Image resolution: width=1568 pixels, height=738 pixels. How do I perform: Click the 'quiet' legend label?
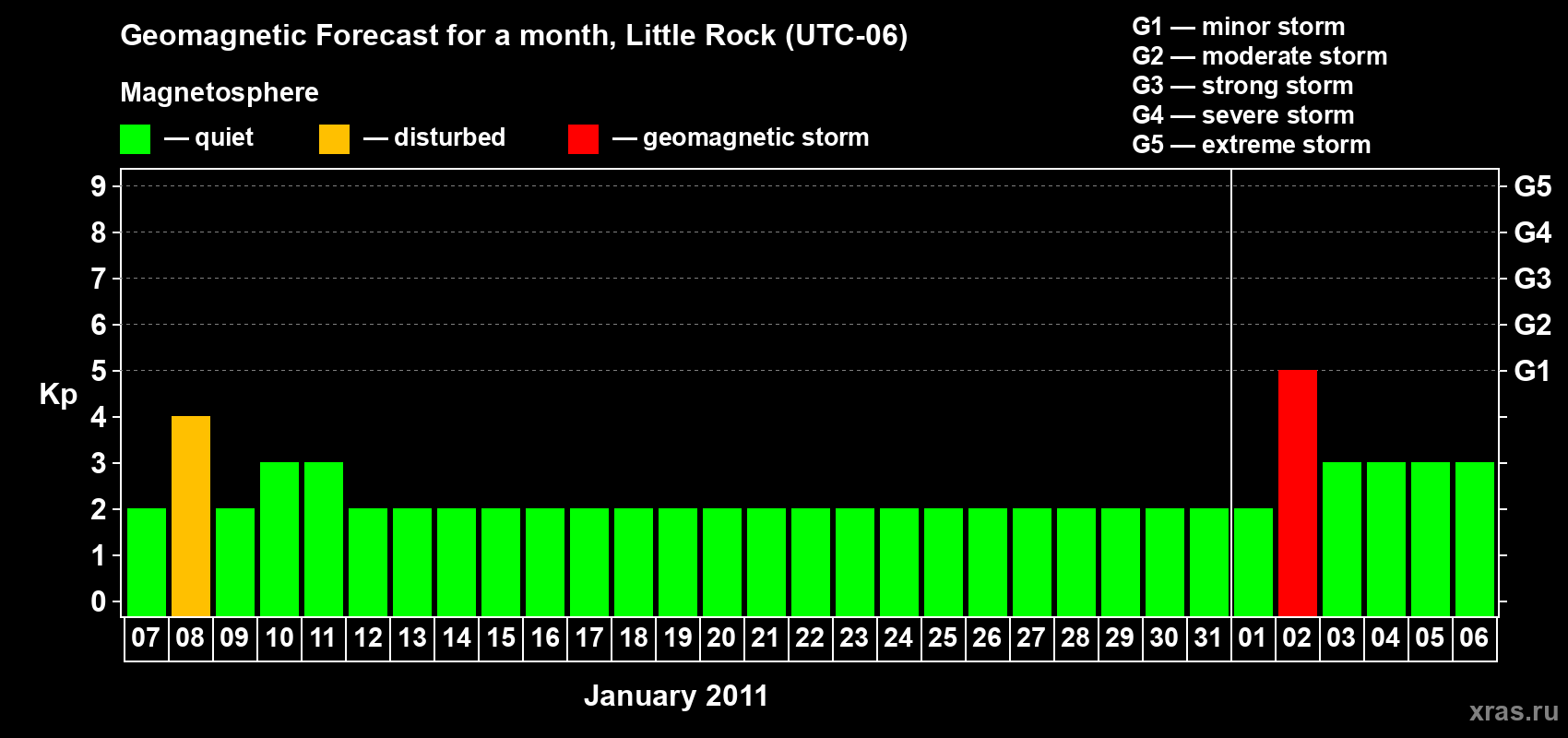click(x=224, y=137)
